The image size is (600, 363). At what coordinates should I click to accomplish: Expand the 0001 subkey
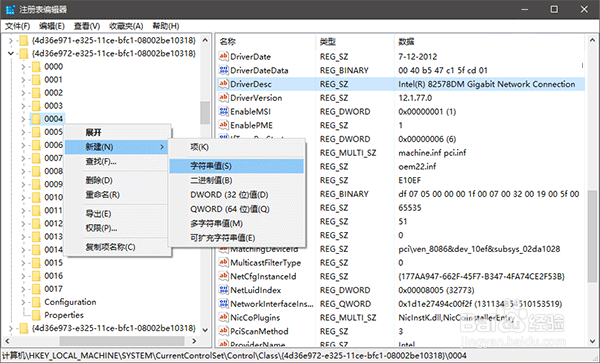[x=23, y=80]
